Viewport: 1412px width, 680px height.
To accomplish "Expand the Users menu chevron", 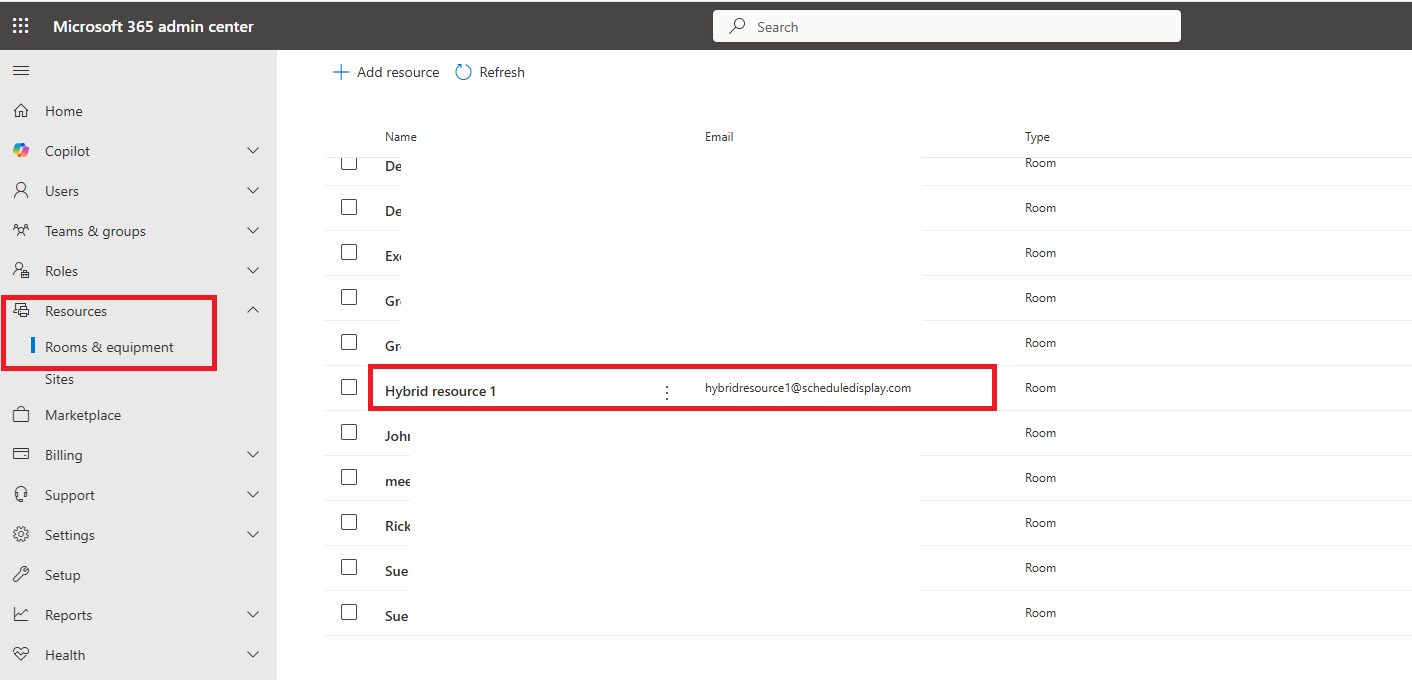I will tap(253, 191).
